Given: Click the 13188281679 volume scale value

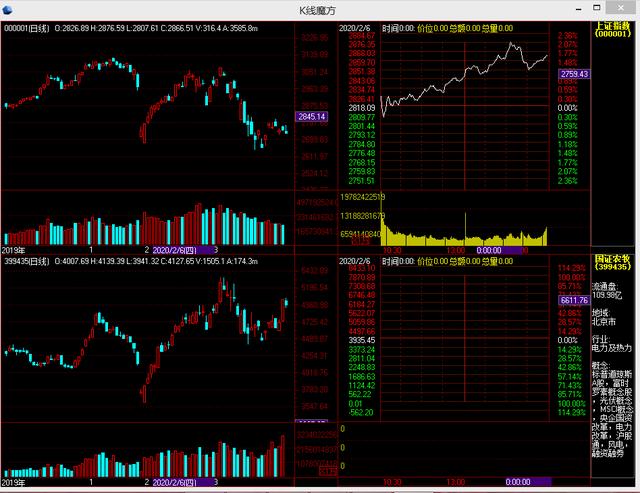Looking at the screenshot, I should [x=362, y=215].
